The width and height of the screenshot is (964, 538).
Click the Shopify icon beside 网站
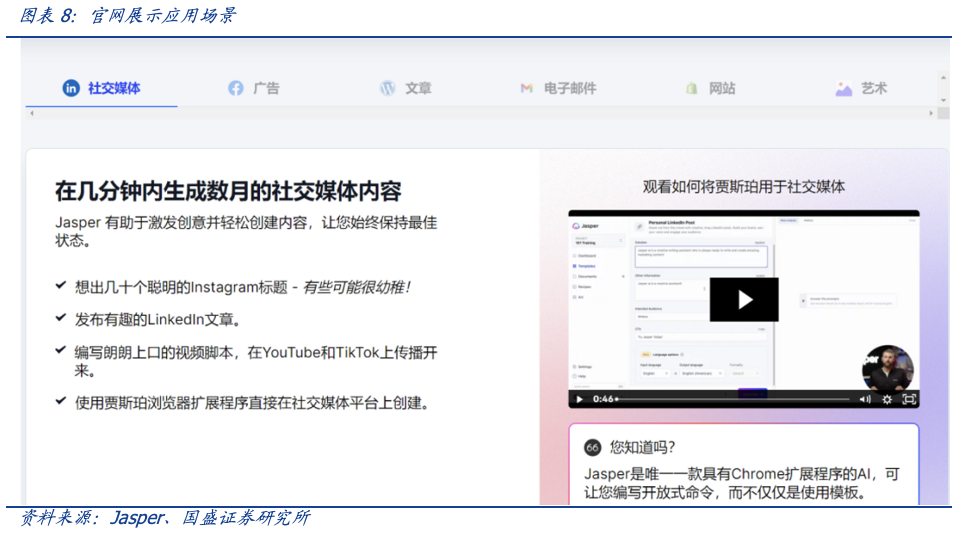[x=691, y=88]
